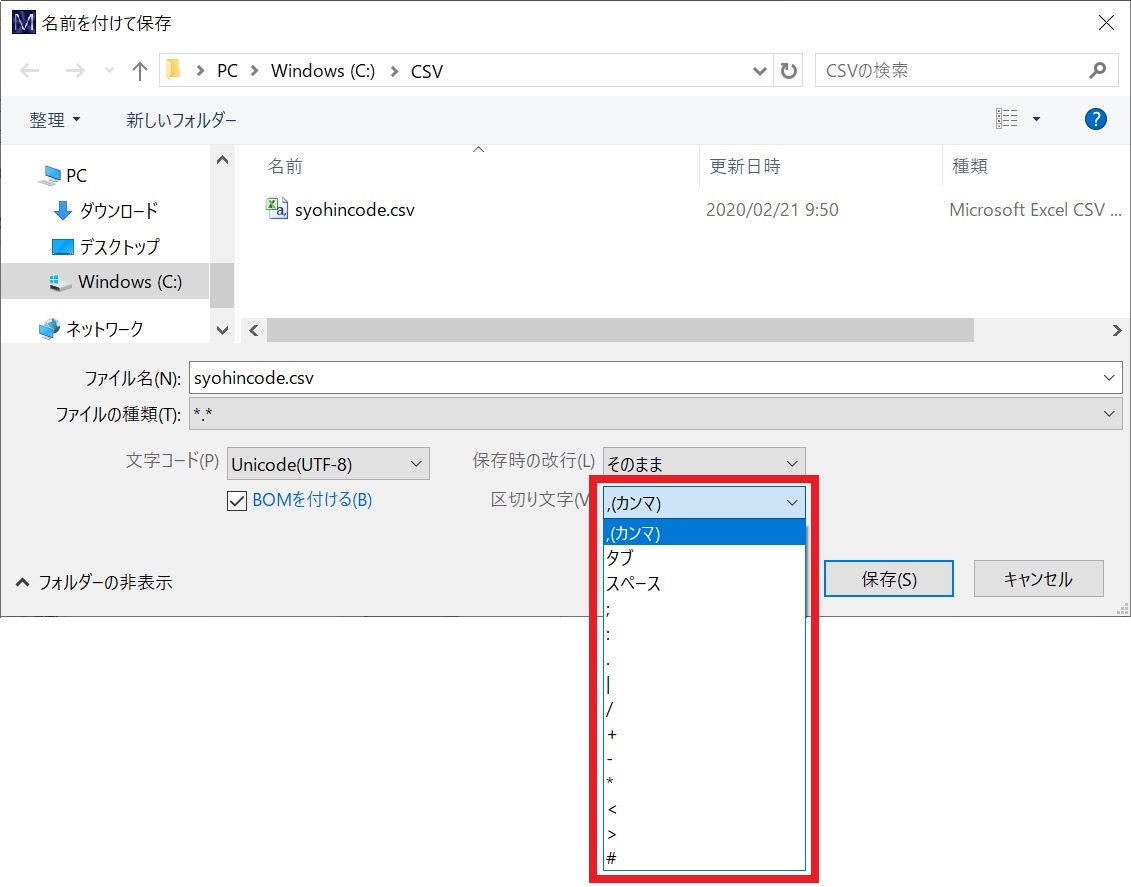This screenshot has width=1131, height=887.
Task: Expand the file type dropdown
Action: [655, 414]
